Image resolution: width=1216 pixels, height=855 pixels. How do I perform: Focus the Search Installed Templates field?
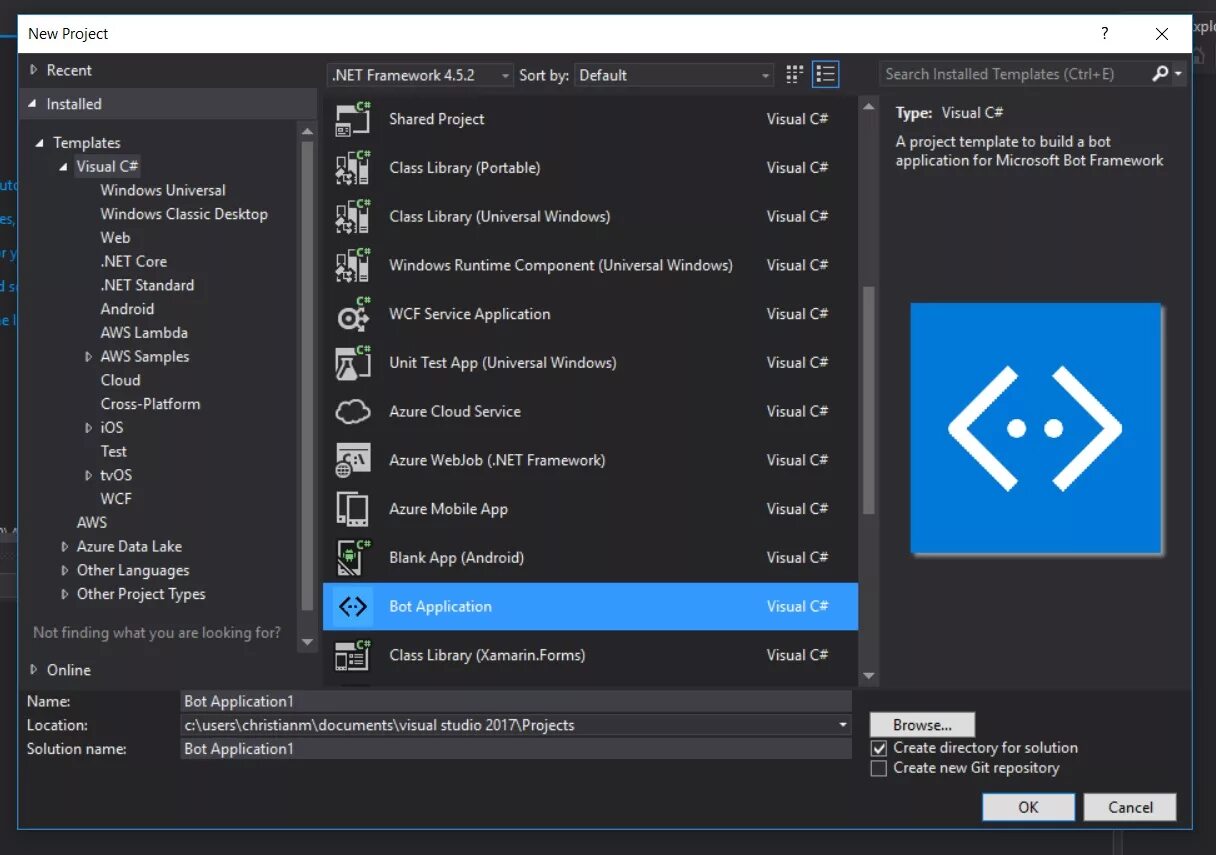pyautogui.click(x=1015, y=74)
